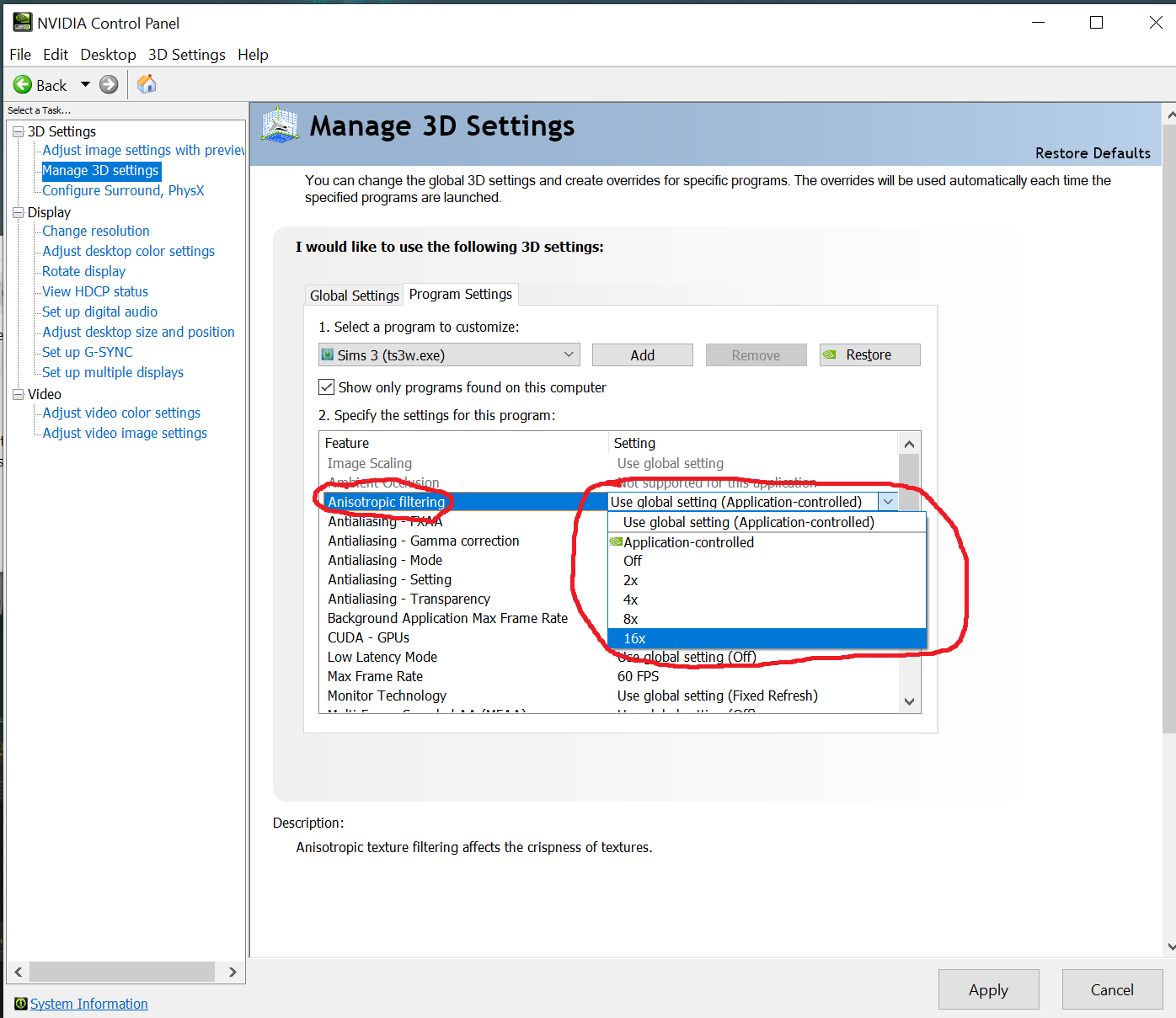Open Set up digital audio task
This screenshot has width=1176, height=1018.
pyautogui.click(x=99, y=312)
